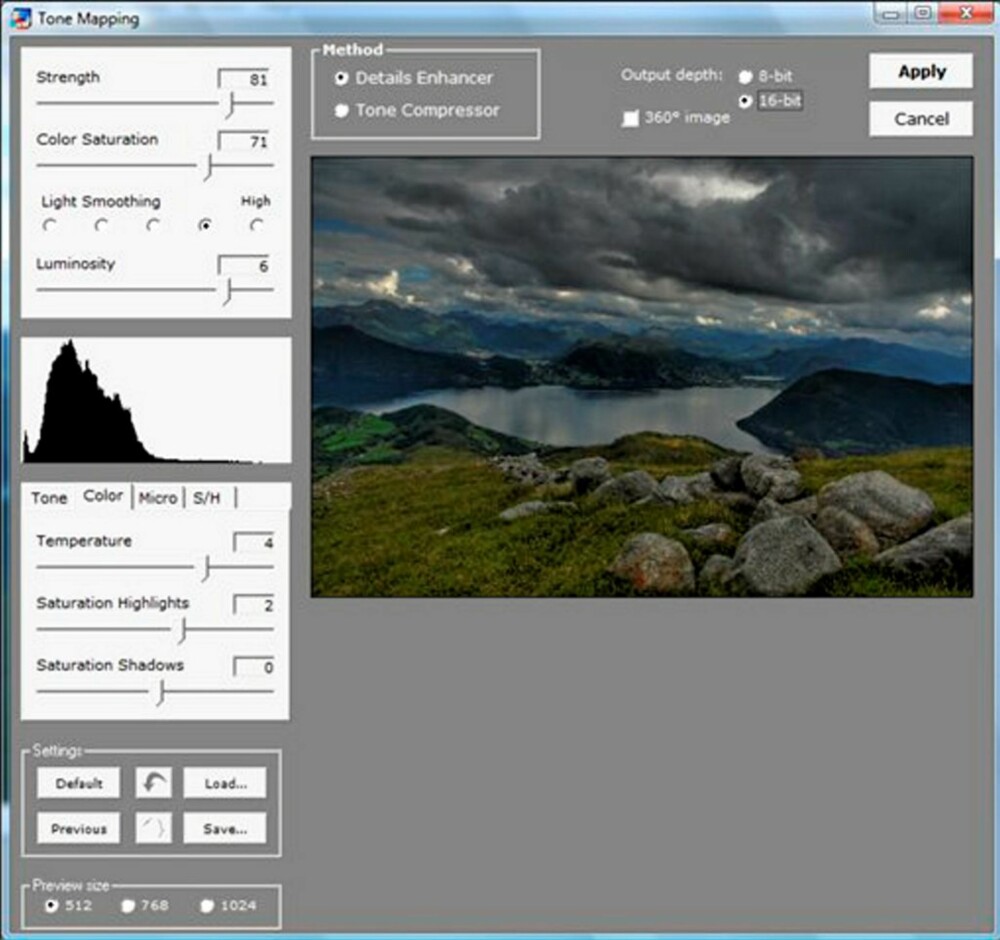Reset settings with the Default button
Image resolution: width=1000 pixels, height=940 pixels.
coord(78,783)
